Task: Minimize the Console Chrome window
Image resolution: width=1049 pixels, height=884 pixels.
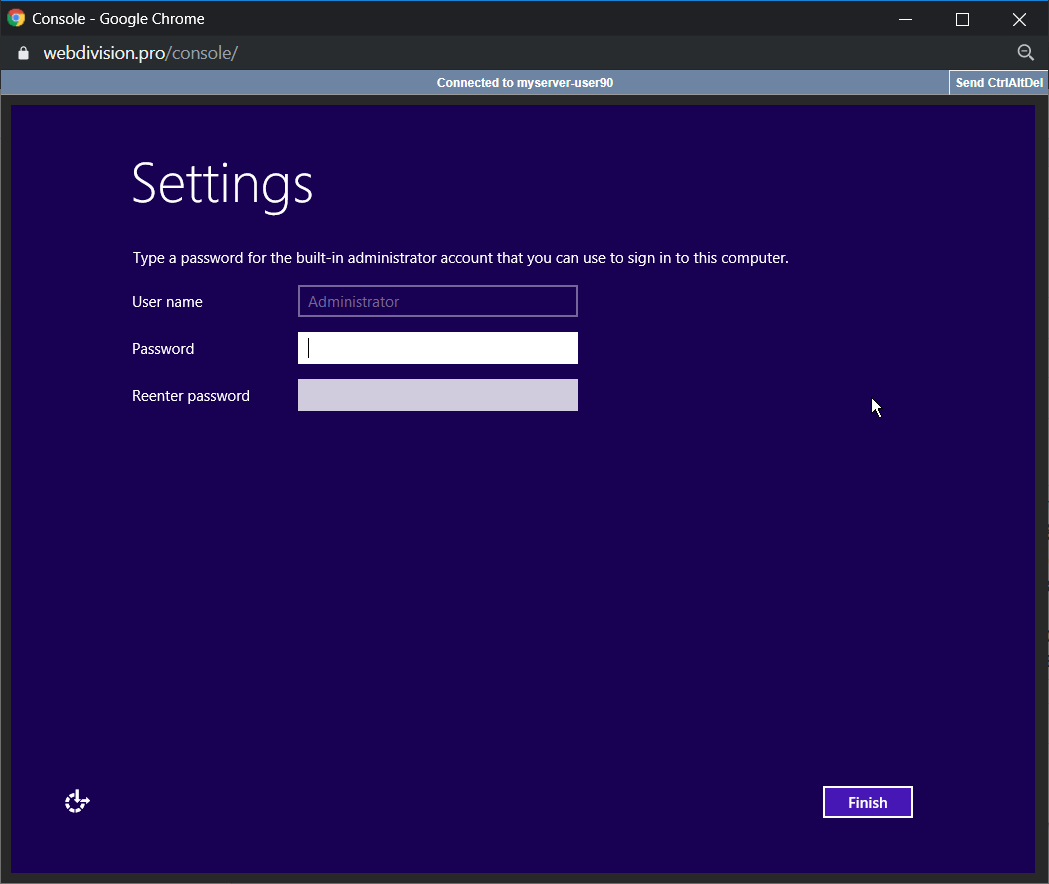Action: (905, 19)
